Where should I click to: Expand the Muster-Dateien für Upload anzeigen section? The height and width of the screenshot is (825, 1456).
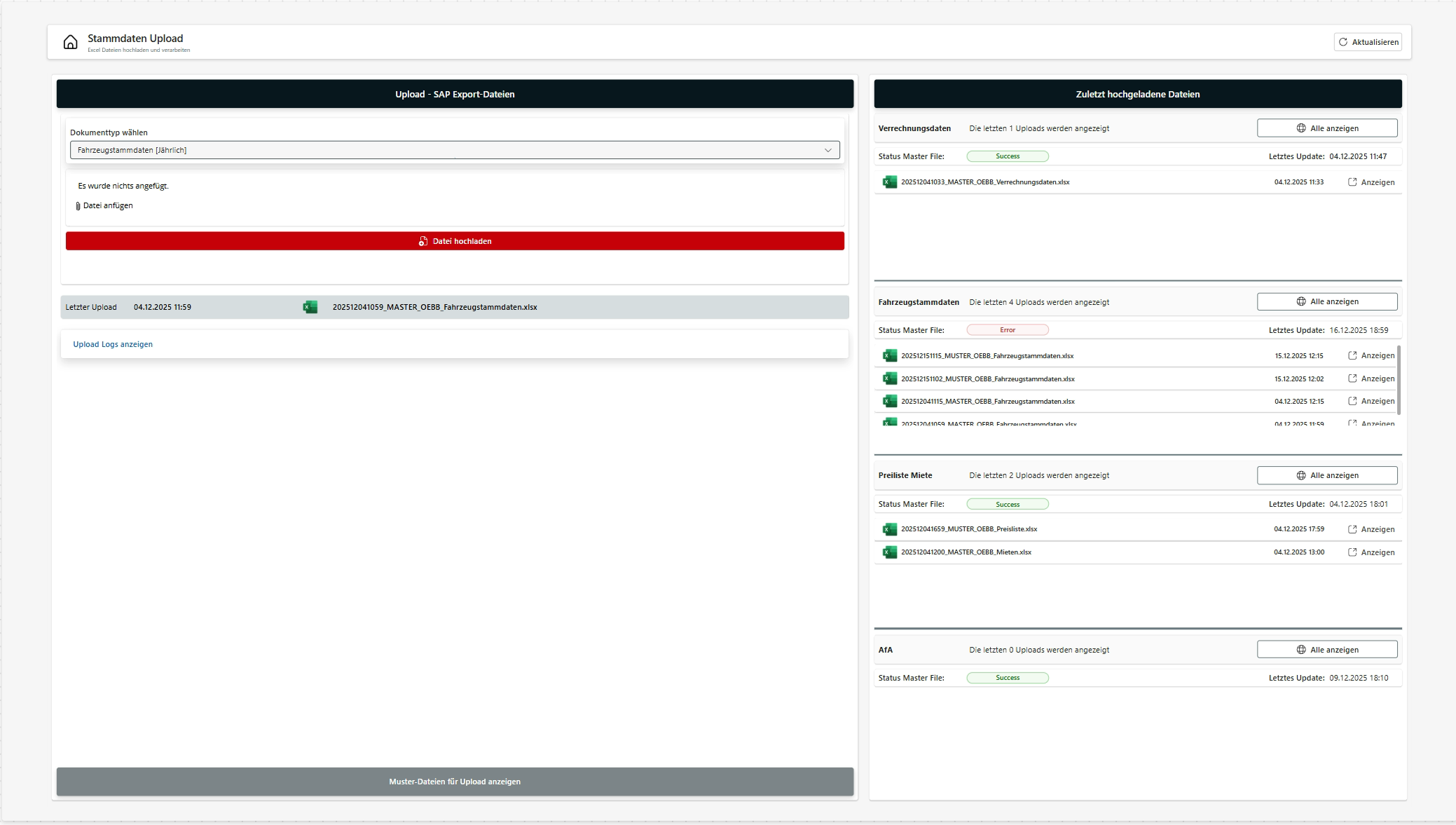click(455, 782)
